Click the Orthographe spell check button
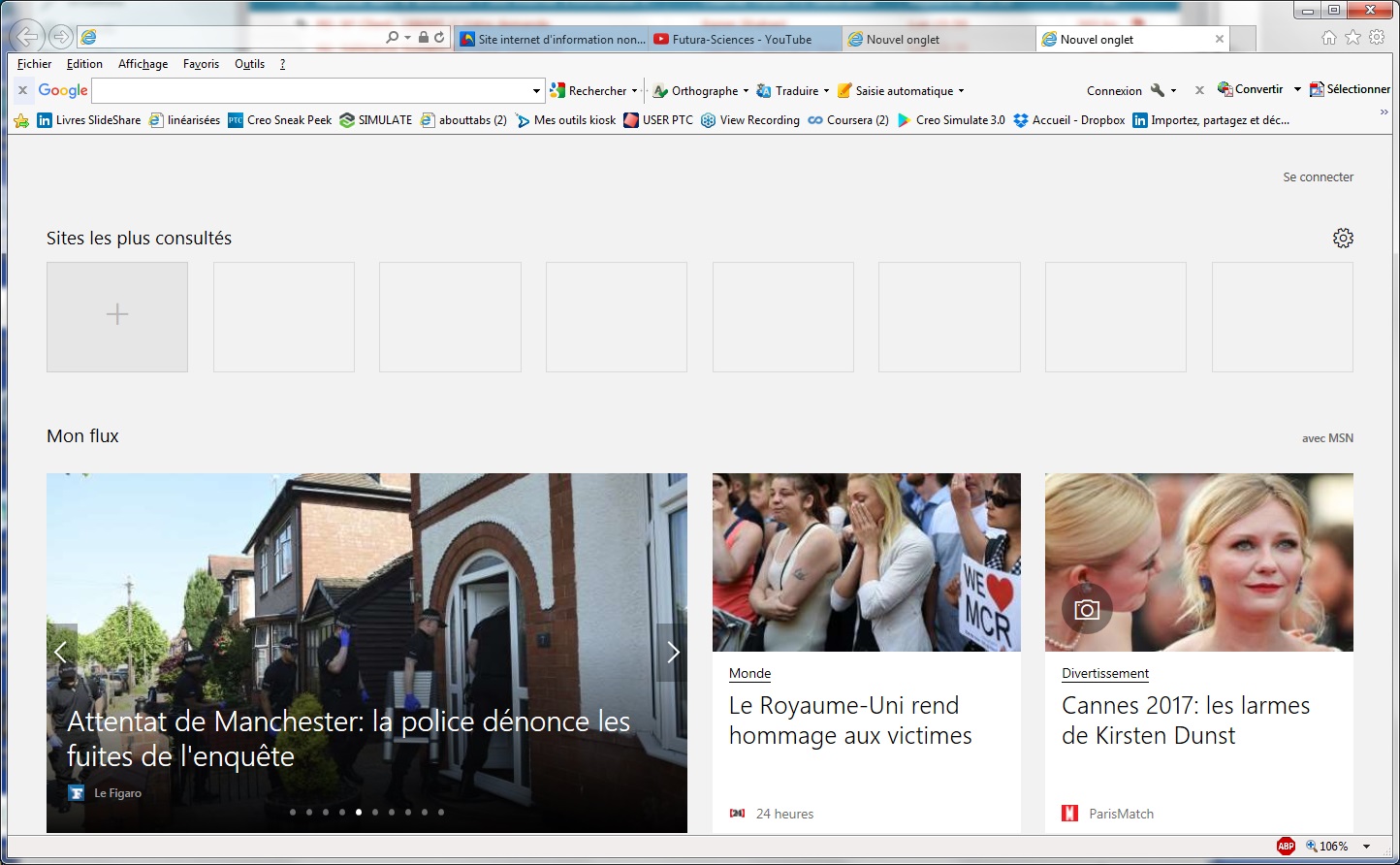The width and height of the screenshot is (1400, 865). [696, 91]
